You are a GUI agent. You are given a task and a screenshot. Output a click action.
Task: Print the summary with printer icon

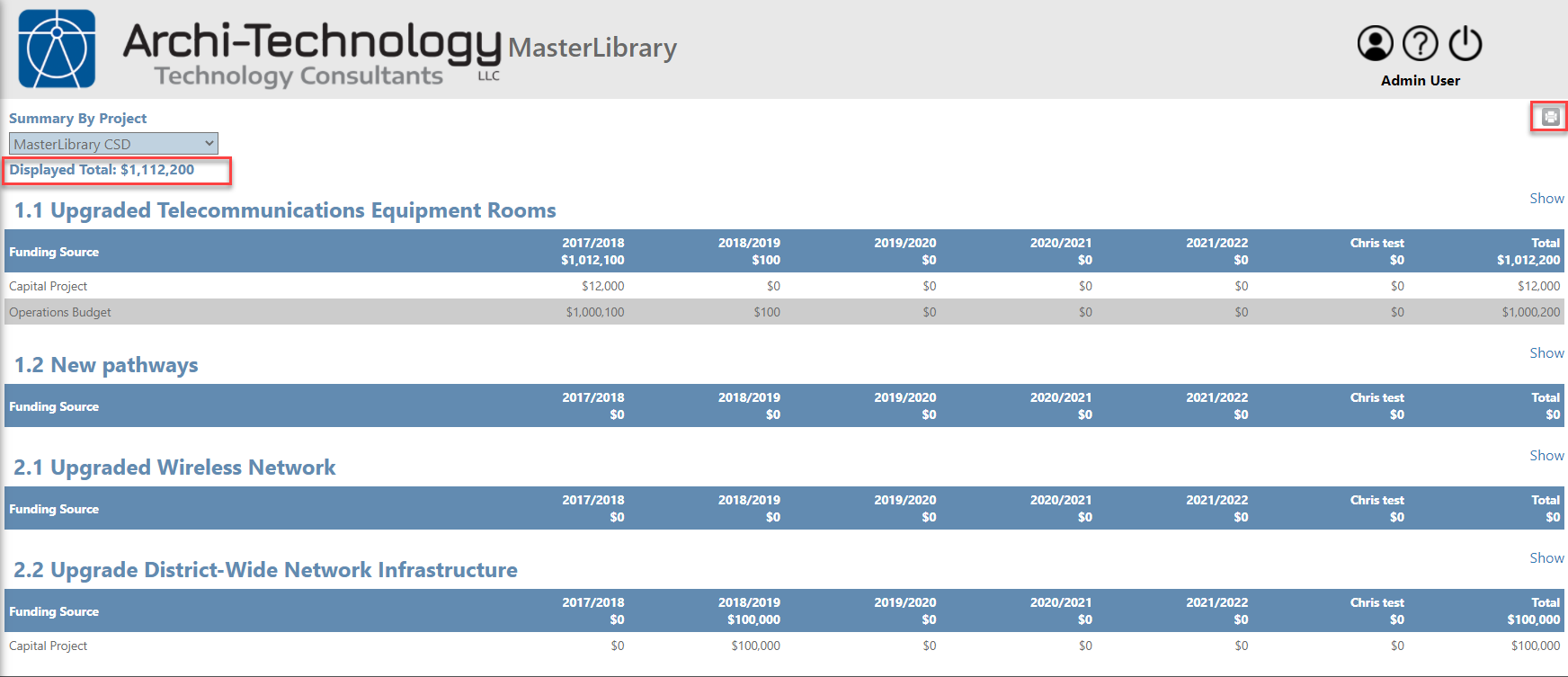coord(1550,117)
